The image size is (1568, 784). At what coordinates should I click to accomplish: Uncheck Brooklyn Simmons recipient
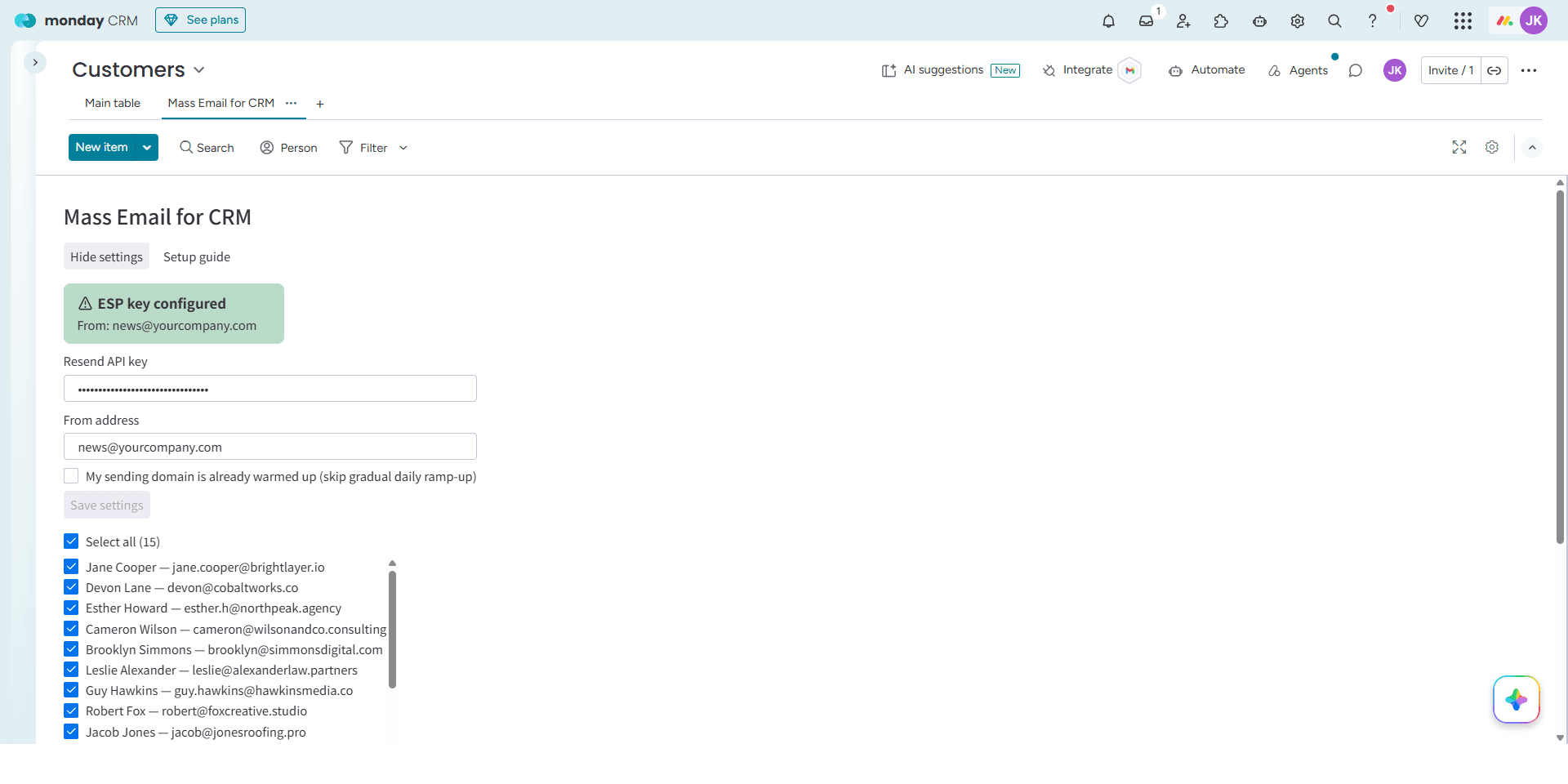click(71, 648)
